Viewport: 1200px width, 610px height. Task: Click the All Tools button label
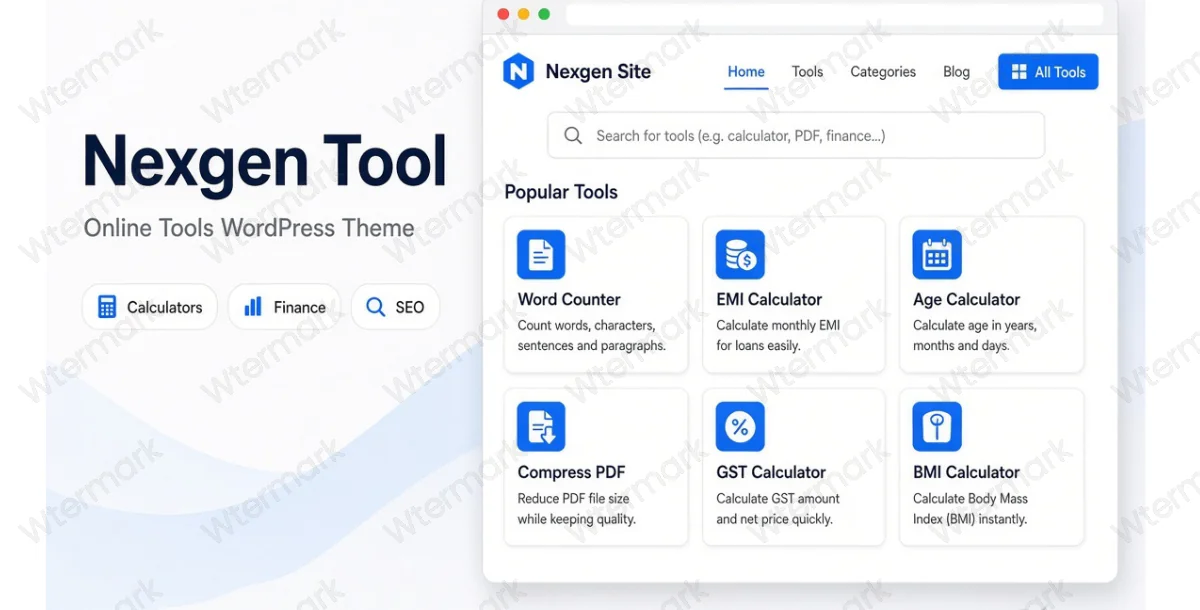pyautogui.click(x=1060, y=72)
